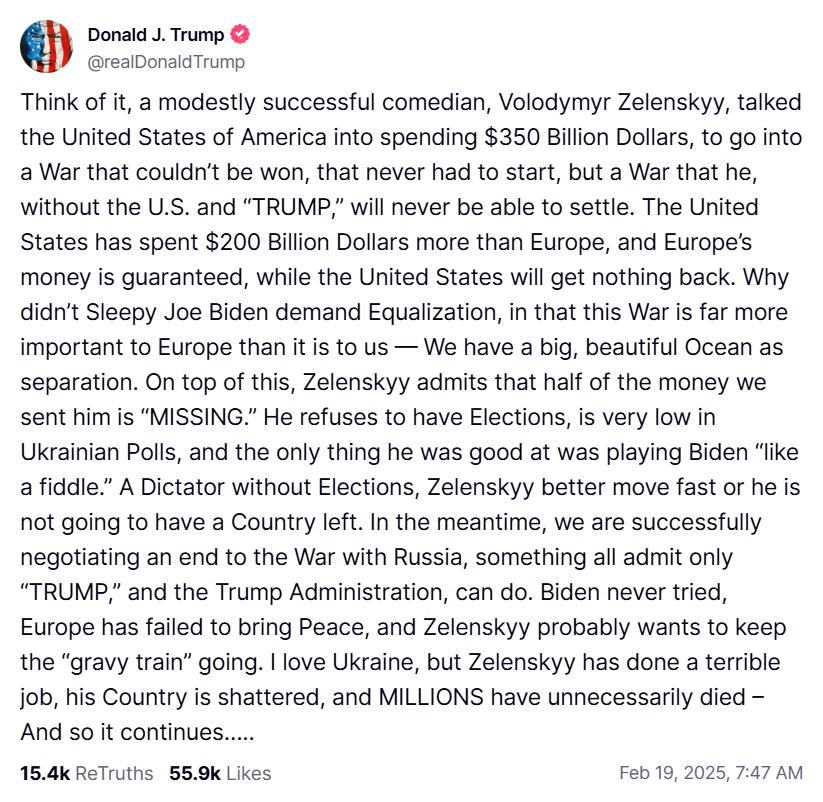Open Donald J. Trump's profile avatar
Viewport: 823px width, 802px height.
(x=46, y=46)
